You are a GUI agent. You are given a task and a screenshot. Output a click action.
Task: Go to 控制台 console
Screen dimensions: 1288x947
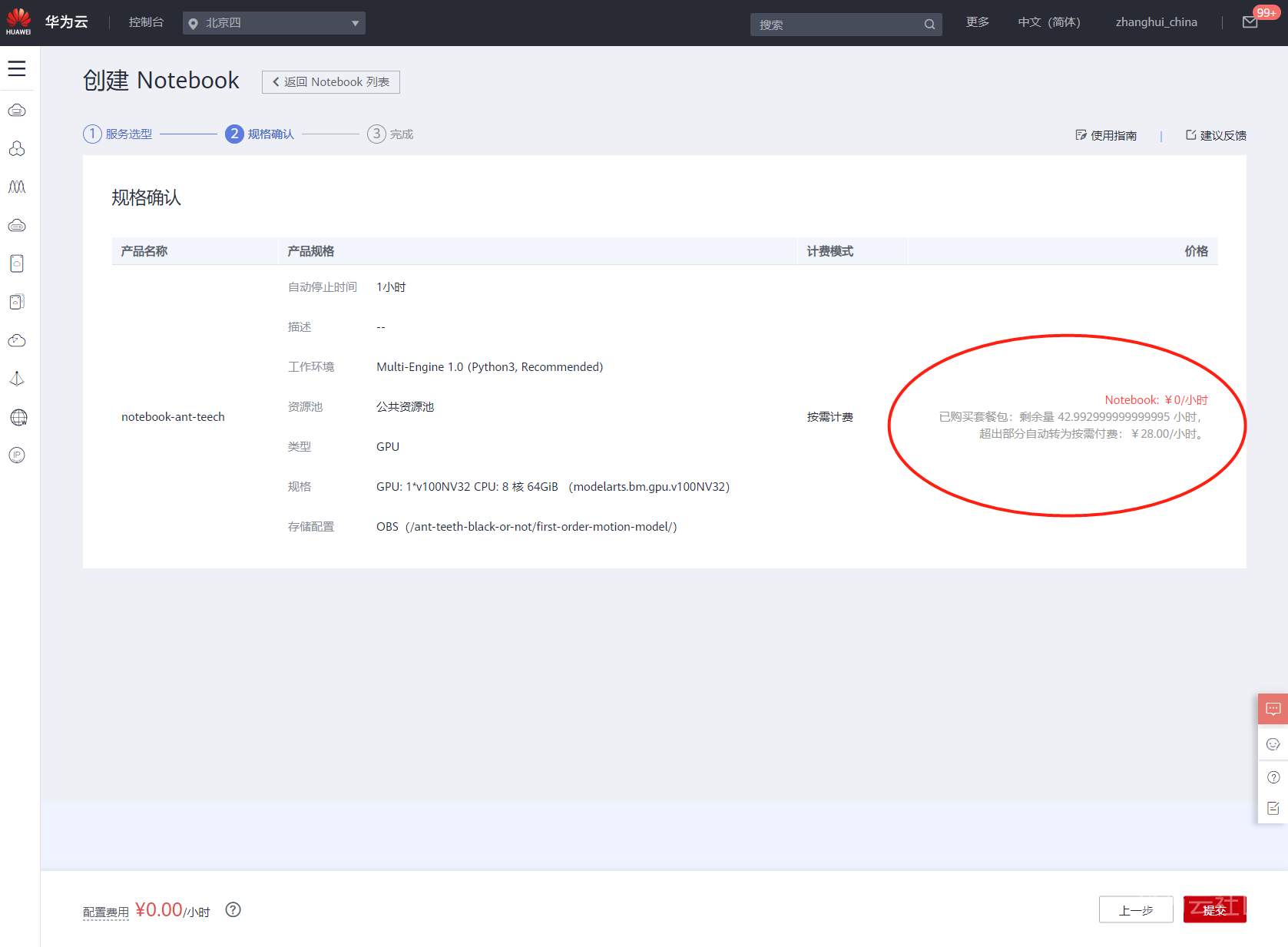(x=146, y=22)
